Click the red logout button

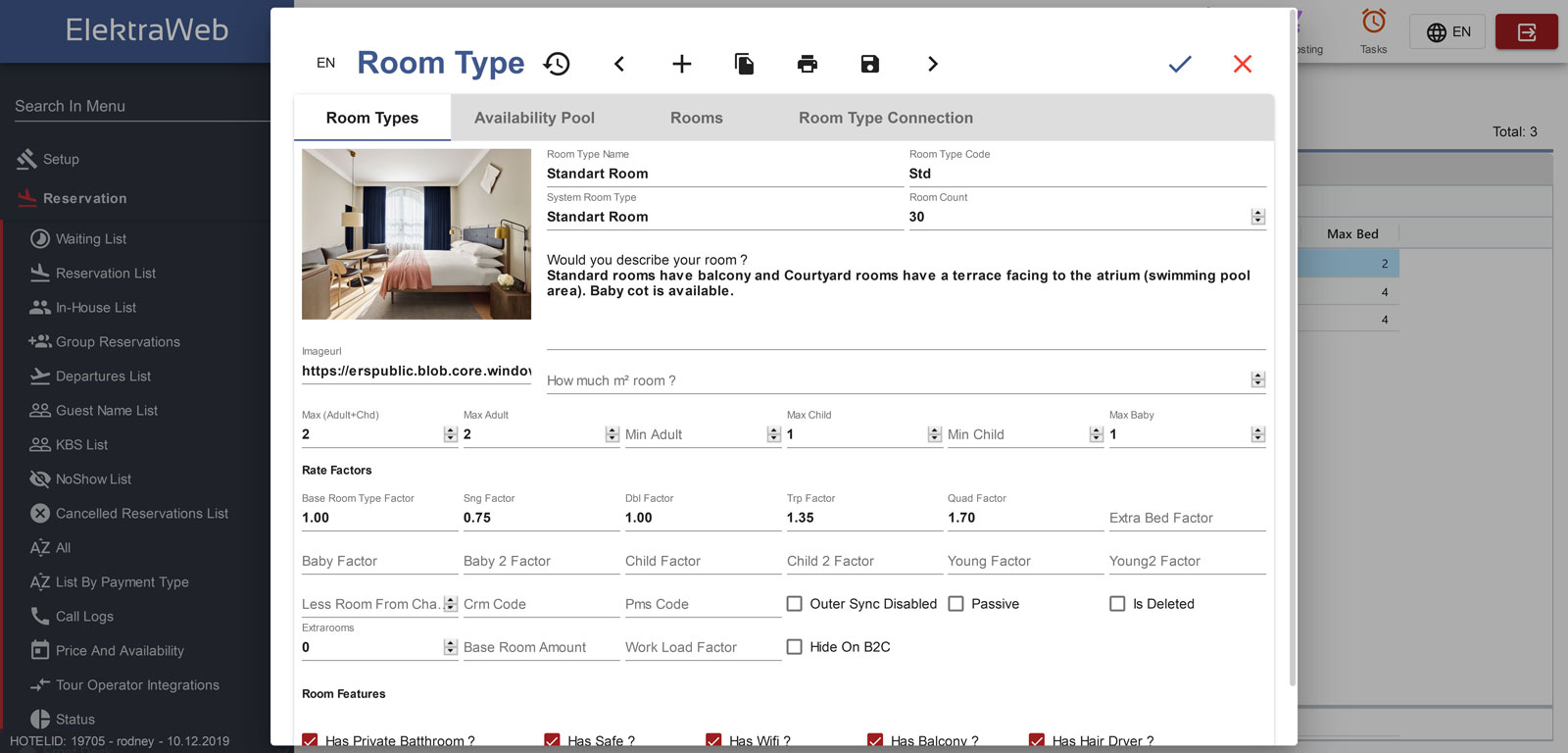click(1527, 32)
